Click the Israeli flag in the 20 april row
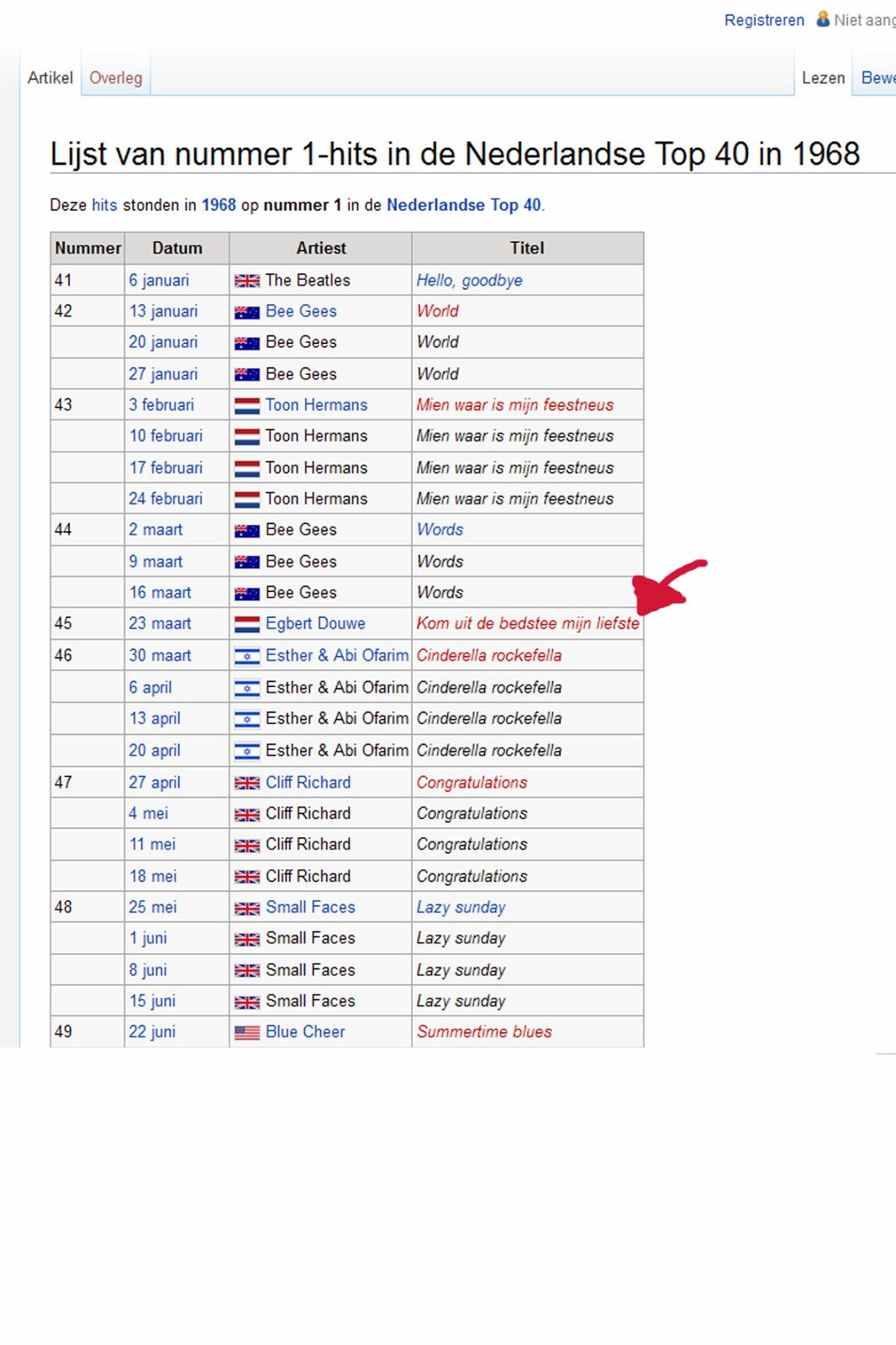Screen dimensions: 896x1345 [x=247, y=751]
